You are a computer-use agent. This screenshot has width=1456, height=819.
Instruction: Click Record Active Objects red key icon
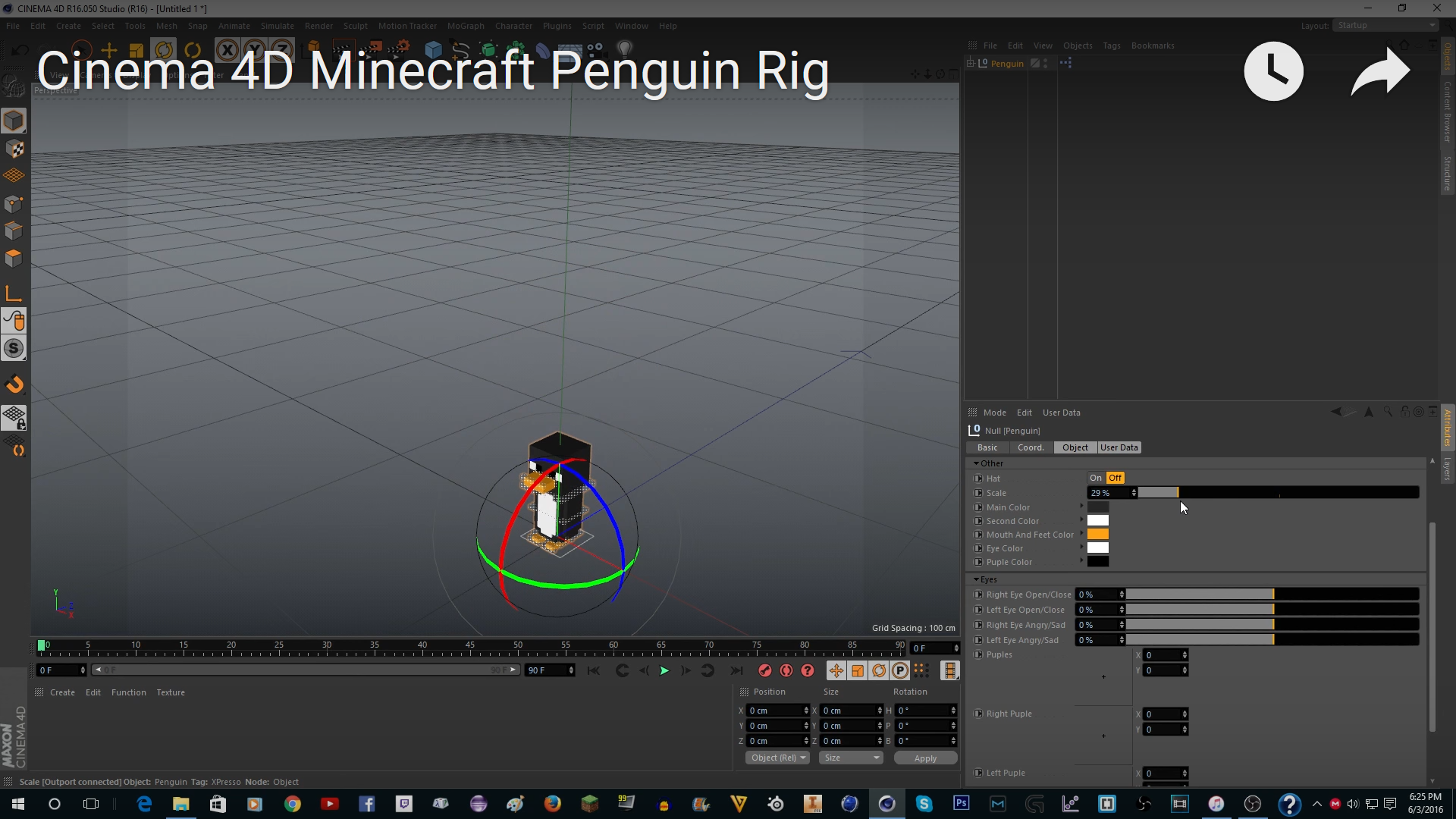765,670
